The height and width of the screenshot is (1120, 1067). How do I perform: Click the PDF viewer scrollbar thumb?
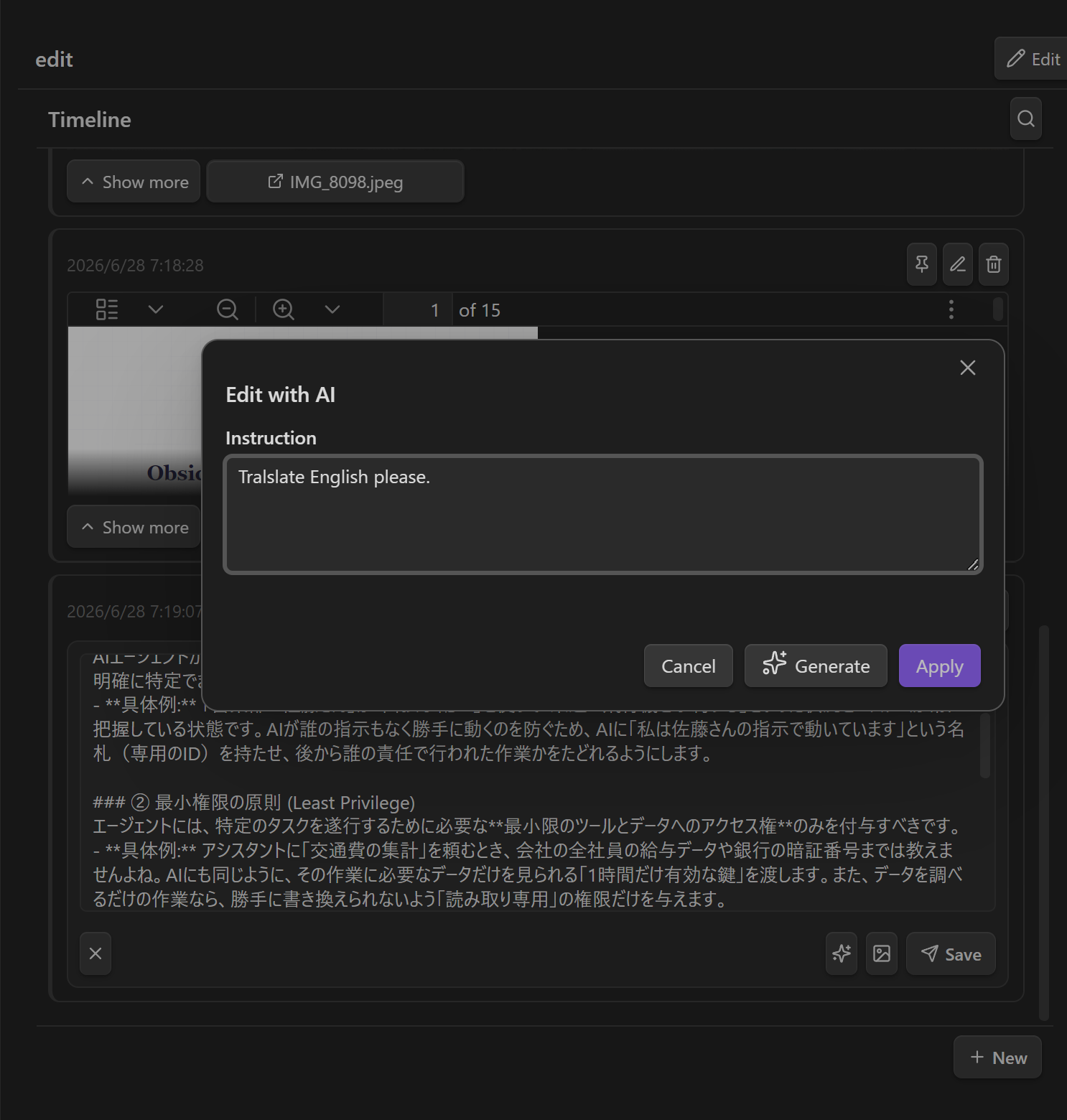tap(997, 309)
